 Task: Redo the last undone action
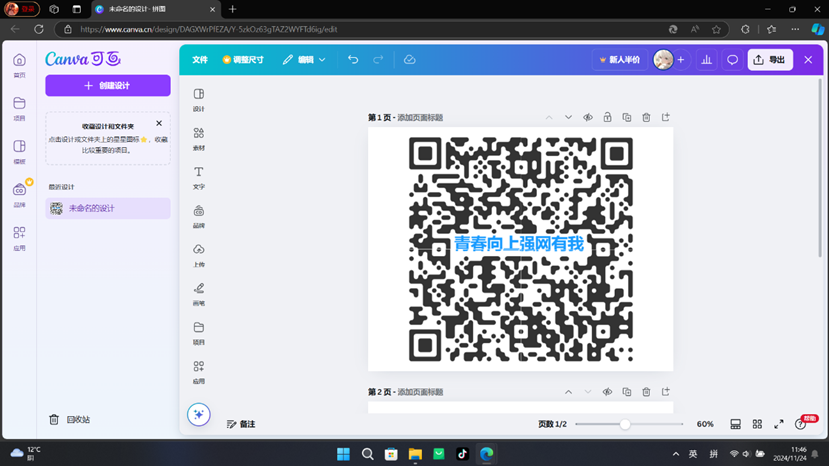click(378, 60)
